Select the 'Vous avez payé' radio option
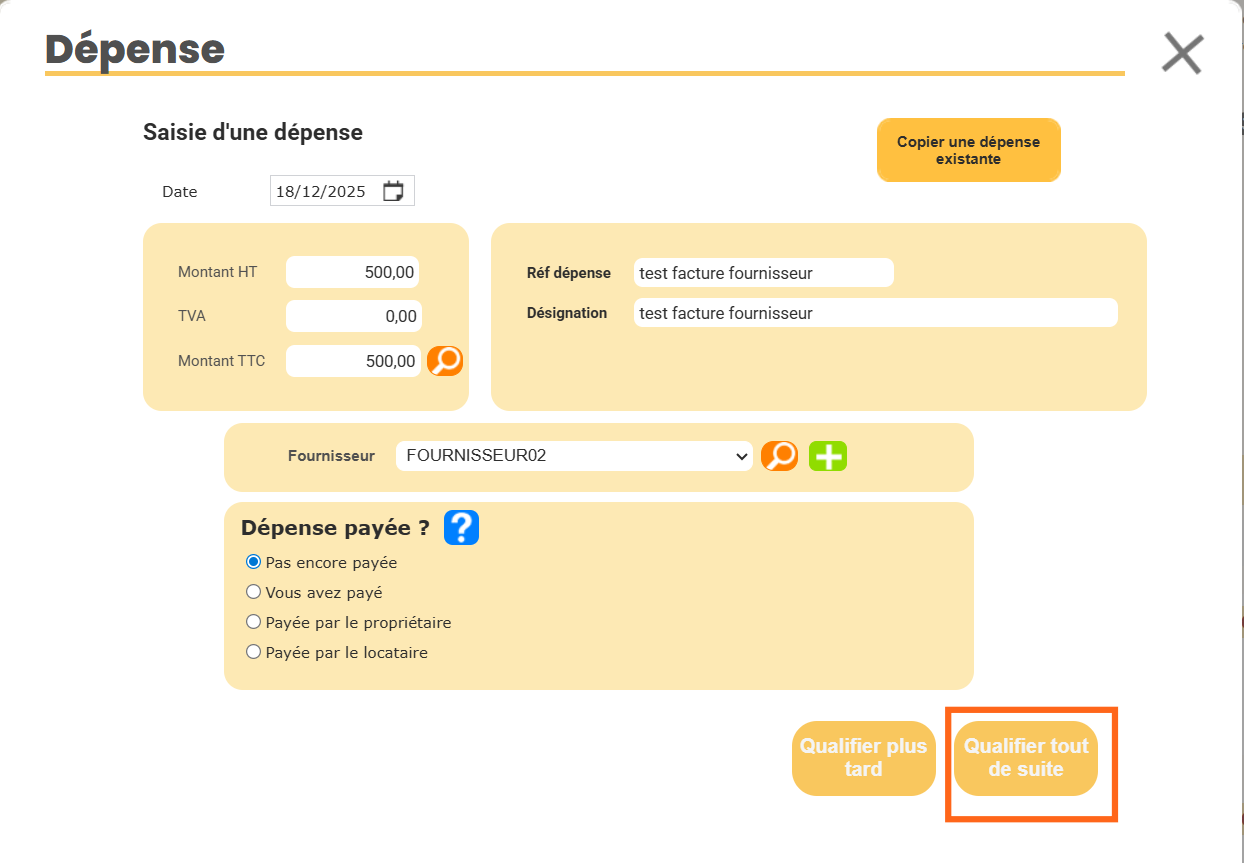1244x863 pixels. point(254,592)
